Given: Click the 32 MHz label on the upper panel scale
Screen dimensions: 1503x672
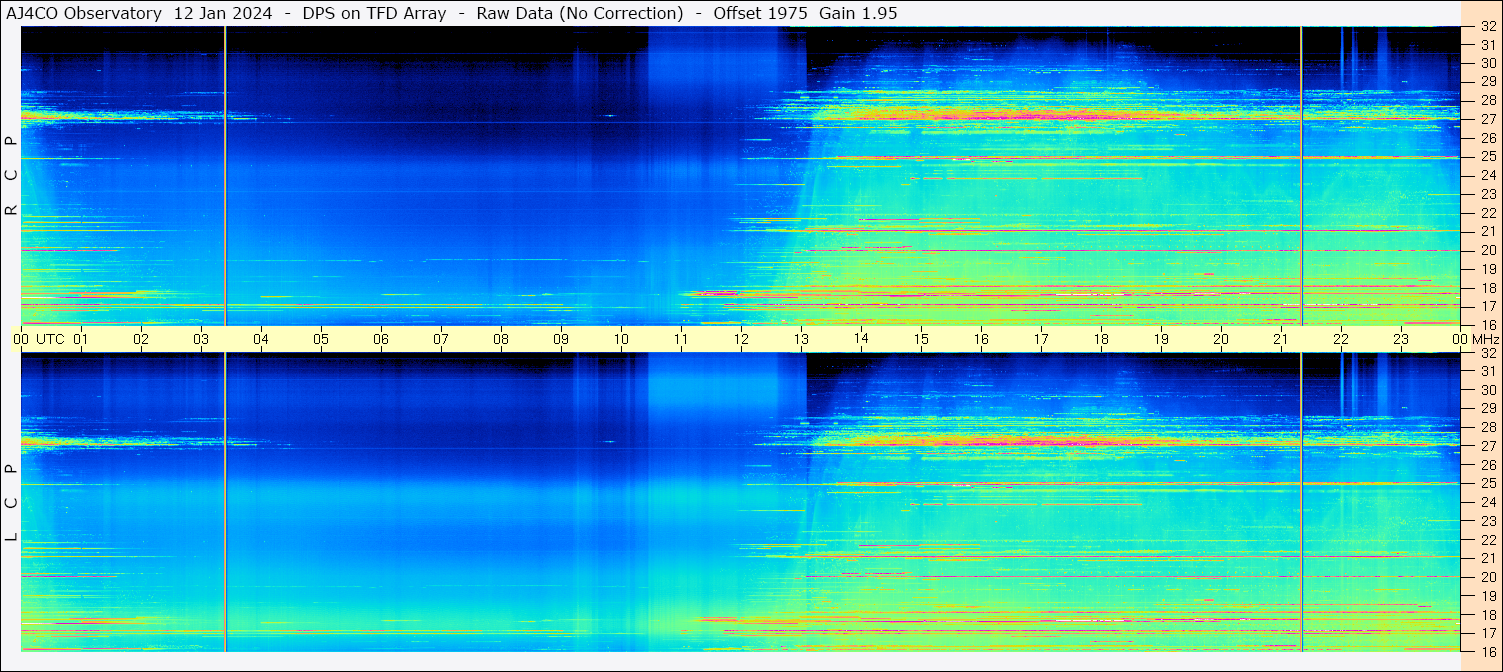Looking at the screenshot, I should (1488, 28).
